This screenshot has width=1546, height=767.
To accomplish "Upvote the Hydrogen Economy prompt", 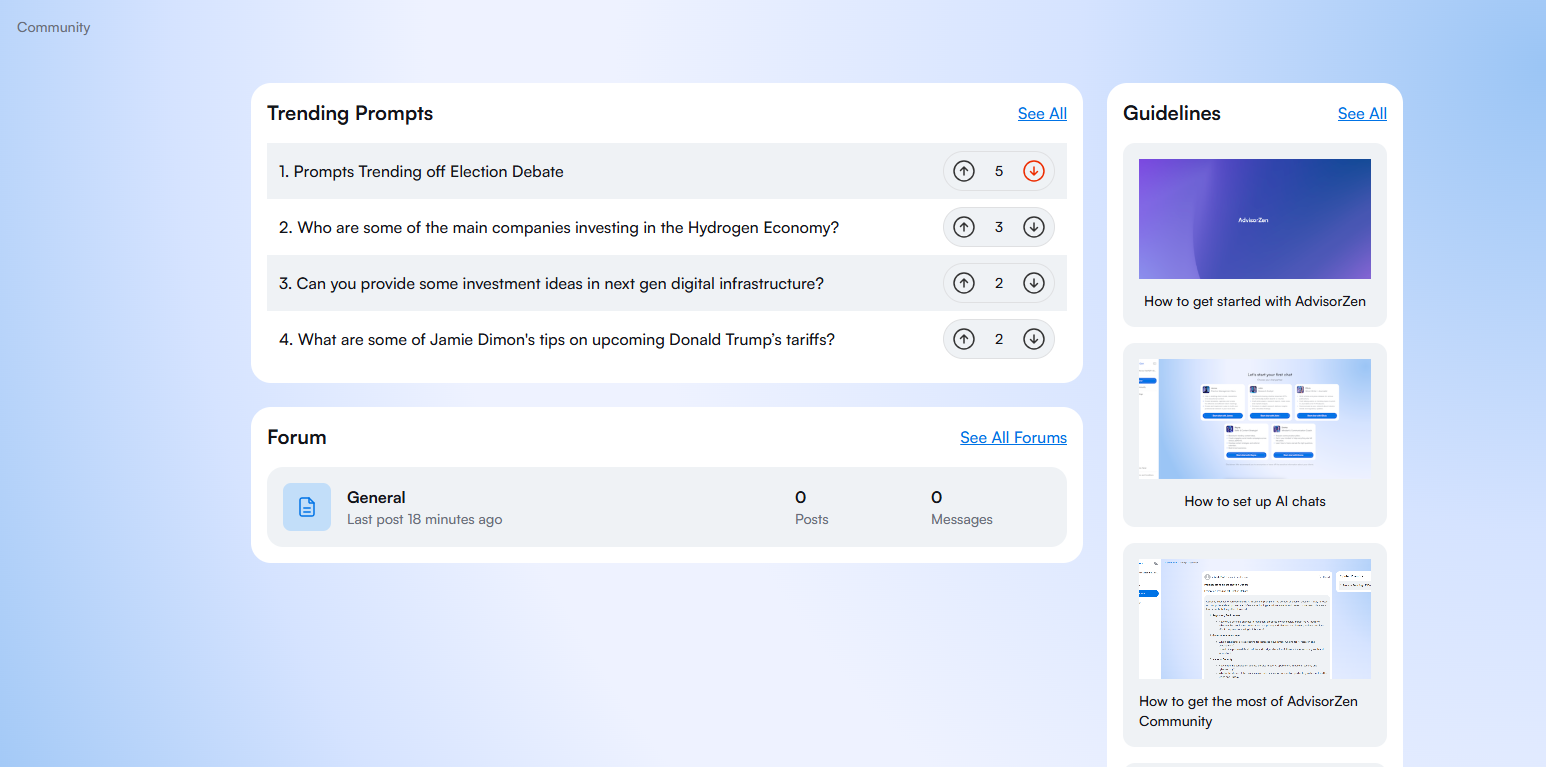I will (x=964, y=227).
